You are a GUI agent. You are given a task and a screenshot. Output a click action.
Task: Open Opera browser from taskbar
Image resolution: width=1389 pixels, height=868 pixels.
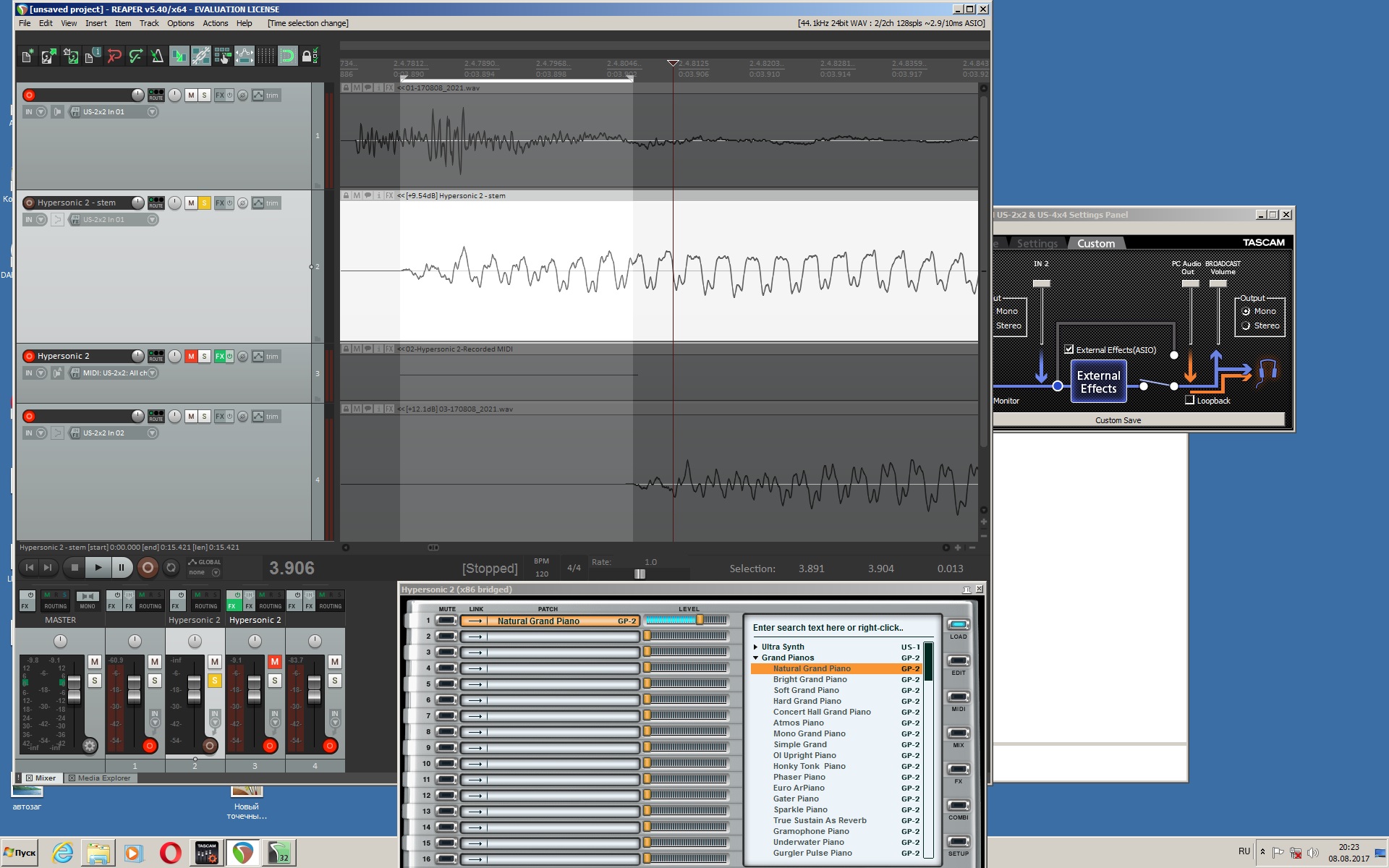171,853
